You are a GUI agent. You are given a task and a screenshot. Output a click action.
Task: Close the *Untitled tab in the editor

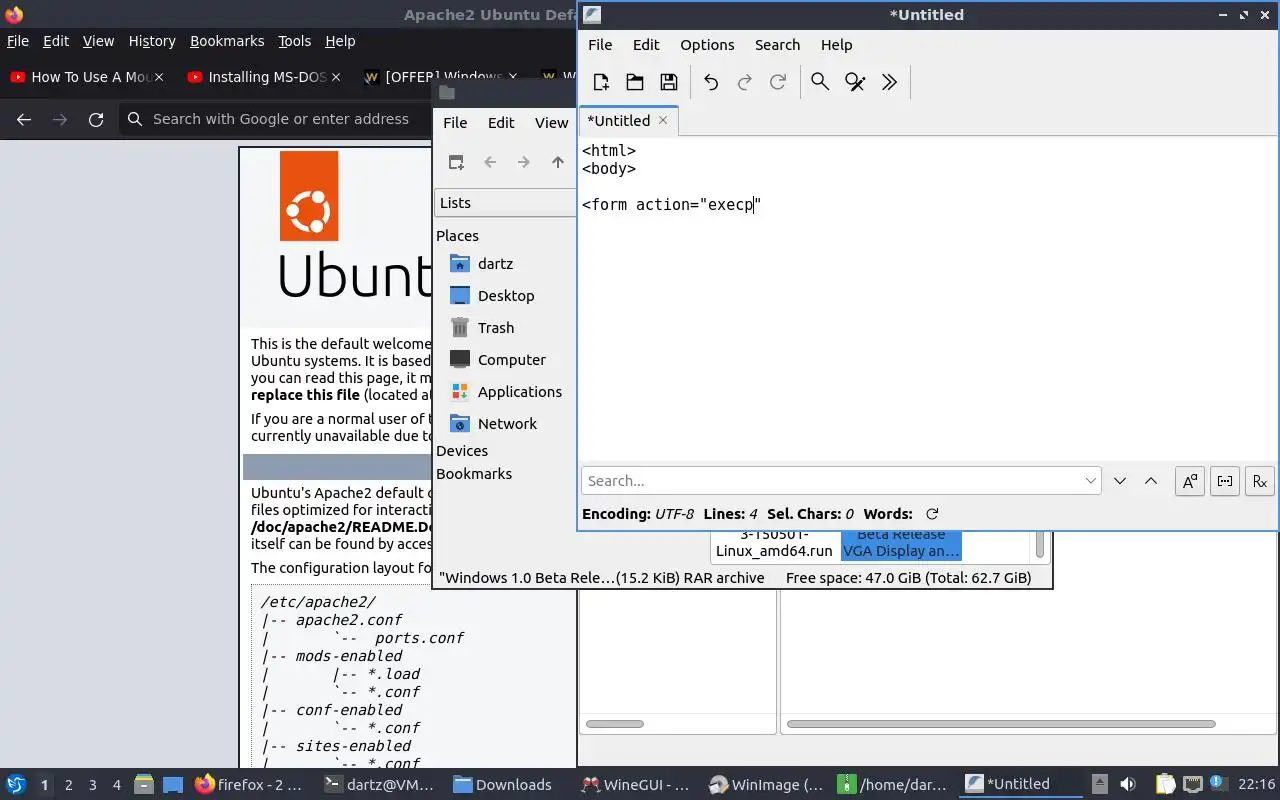(662, 120)
